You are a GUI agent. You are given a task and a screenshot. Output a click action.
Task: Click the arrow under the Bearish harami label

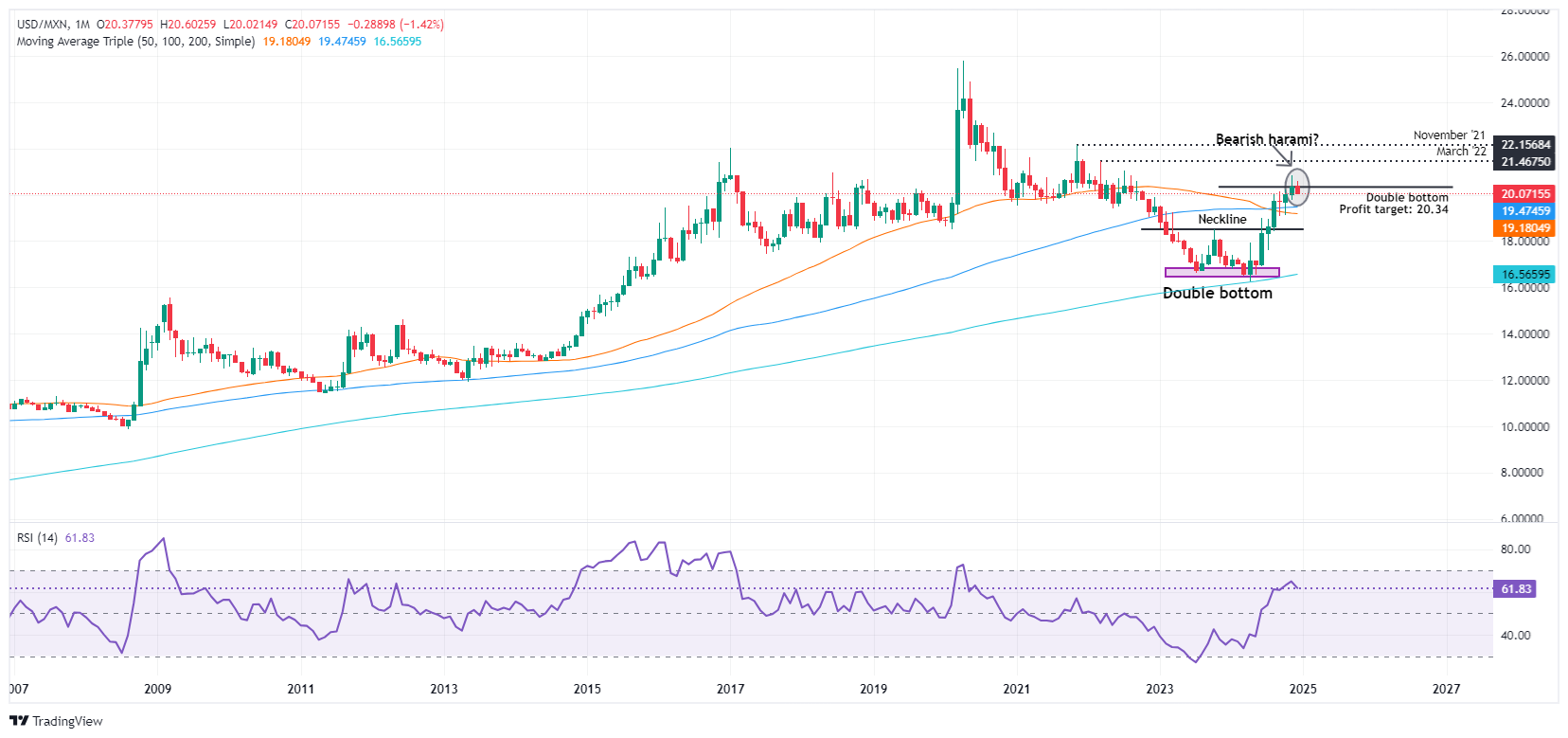click(x=1280, y=155)
